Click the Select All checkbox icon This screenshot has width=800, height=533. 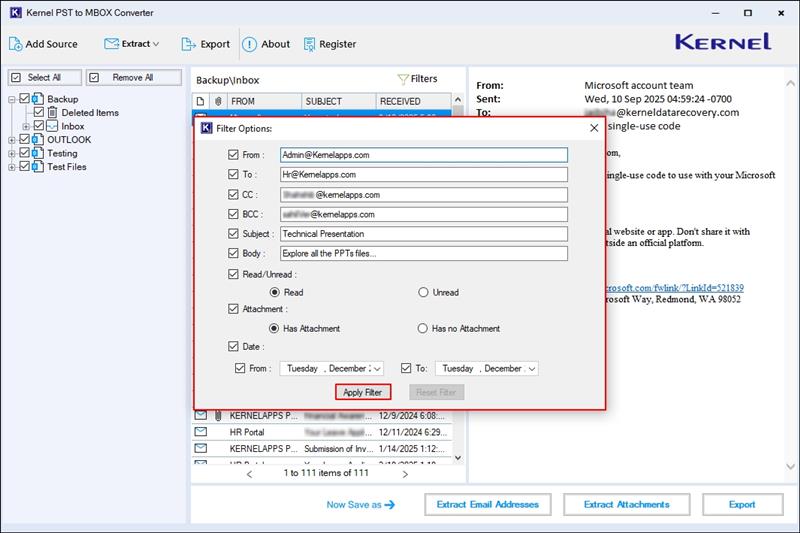coord(16,78)
